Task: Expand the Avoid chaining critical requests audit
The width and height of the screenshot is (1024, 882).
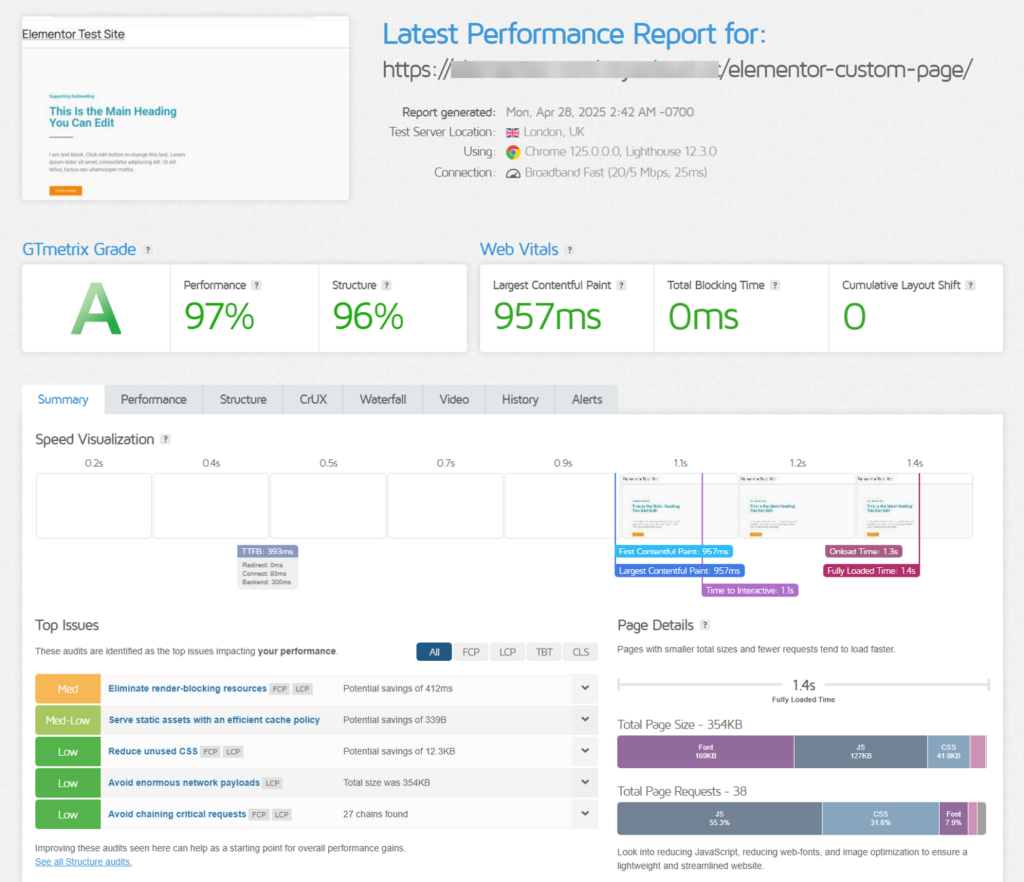Action: pos(584,814)
